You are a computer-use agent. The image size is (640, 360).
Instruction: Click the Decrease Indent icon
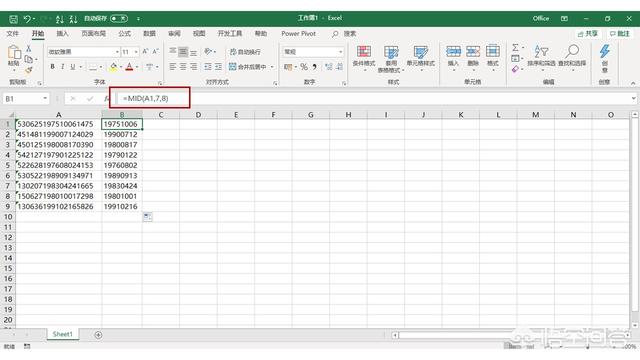pyautogui.click(x=208, y=67)
